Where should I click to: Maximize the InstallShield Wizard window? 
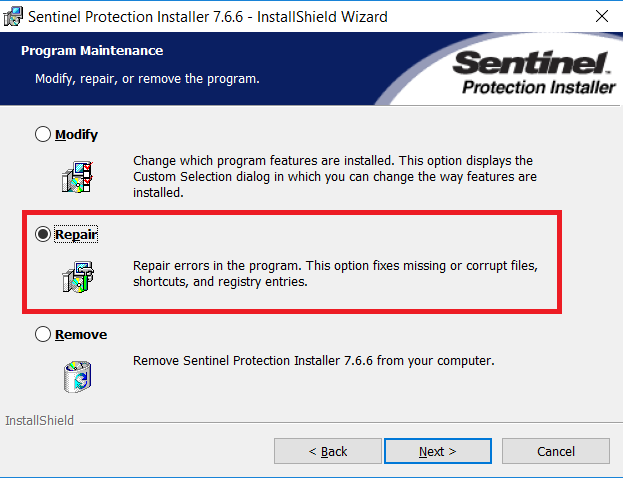pyautogui.click(x=555, y=16)
